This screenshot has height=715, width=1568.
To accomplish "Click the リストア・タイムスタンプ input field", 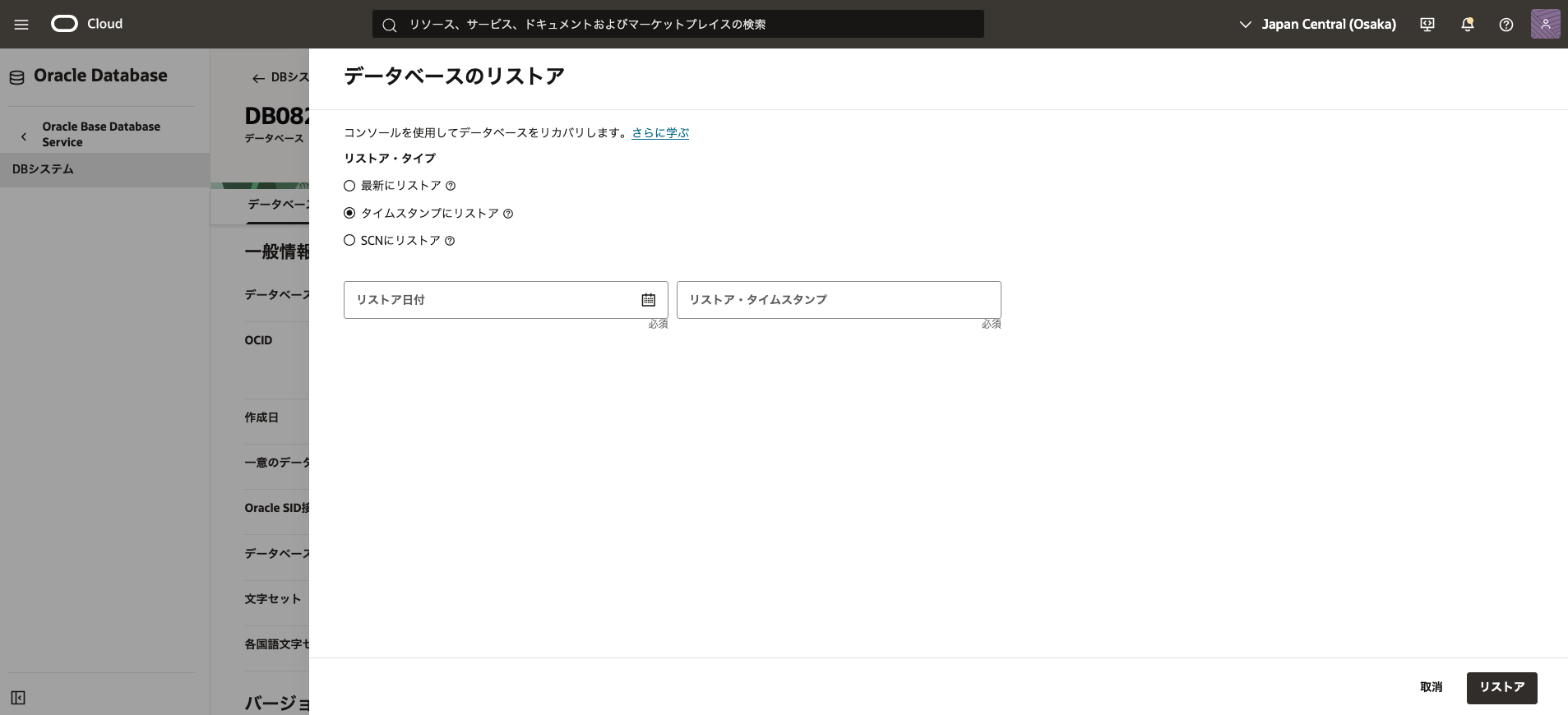I will (838, 300).
